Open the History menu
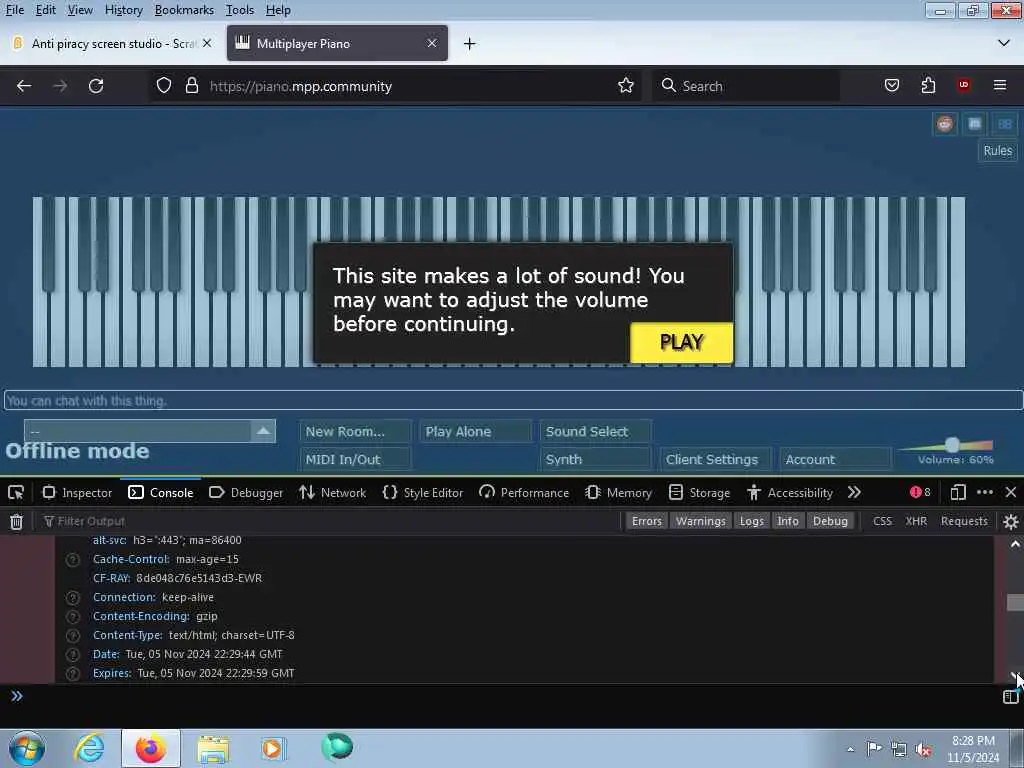Viewport: 1024px width, 768px height. click(x=123, y=10)
